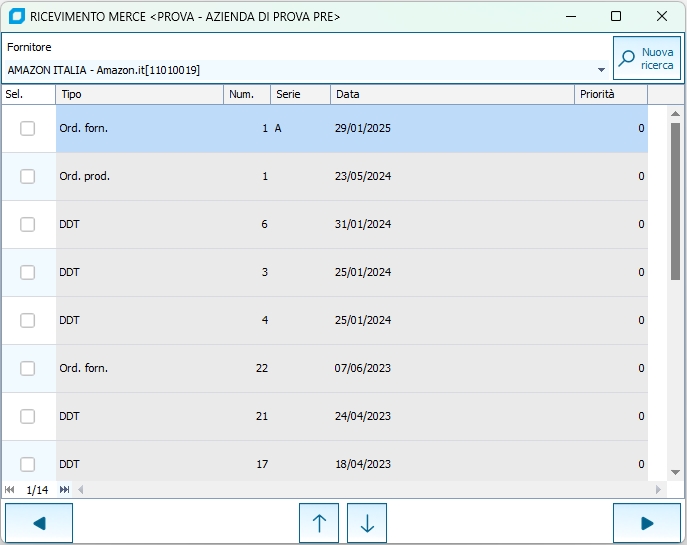
Task: Select the Ord. forn. 22 row dated 07/06/2023
Action: (x=350, y=368)
